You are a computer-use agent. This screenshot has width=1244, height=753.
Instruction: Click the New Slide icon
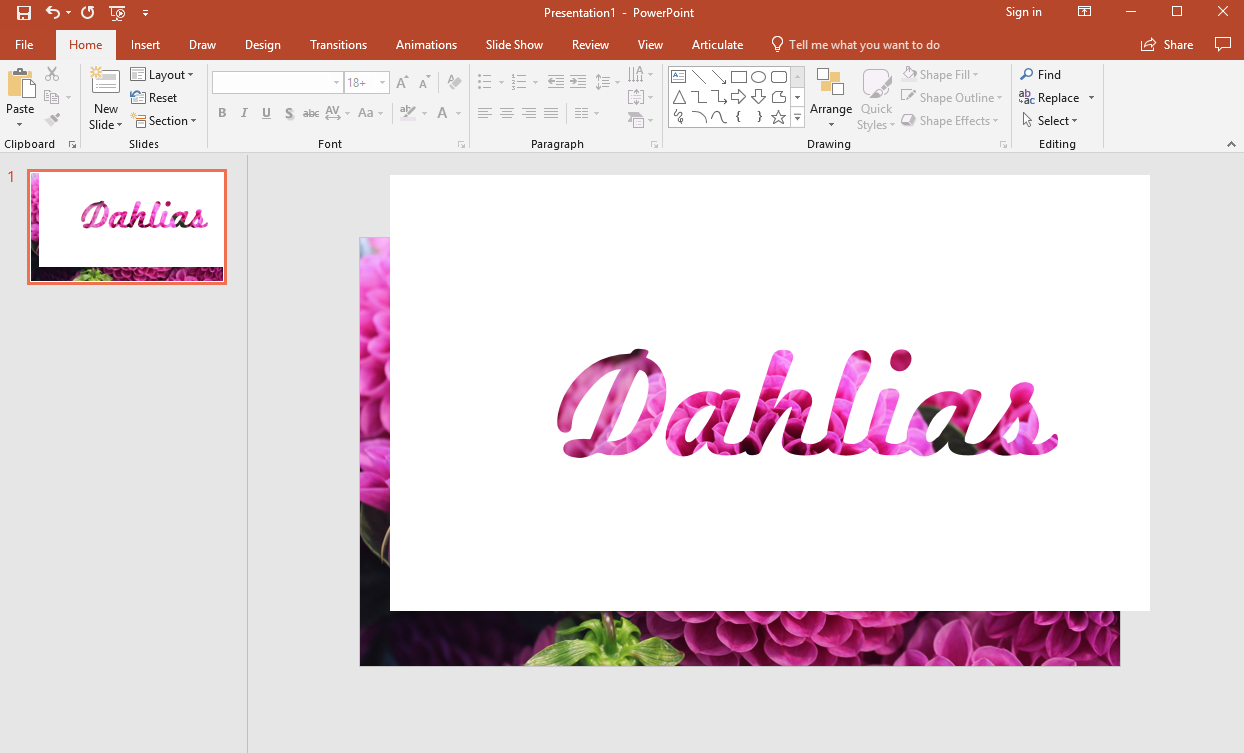tap(105, 82)
